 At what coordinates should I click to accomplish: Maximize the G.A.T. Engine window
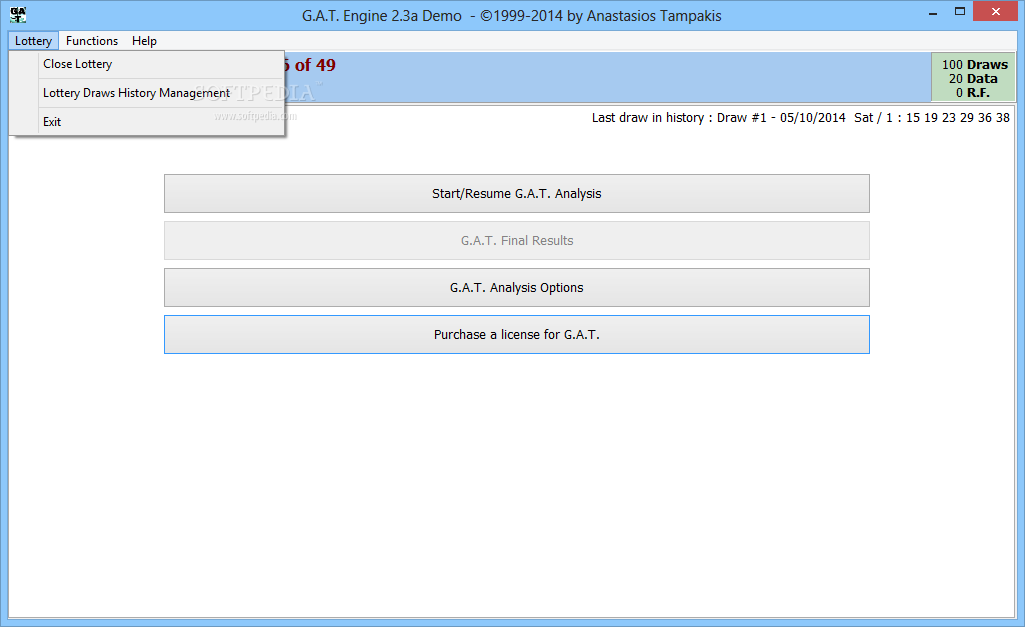coord(960,12)
